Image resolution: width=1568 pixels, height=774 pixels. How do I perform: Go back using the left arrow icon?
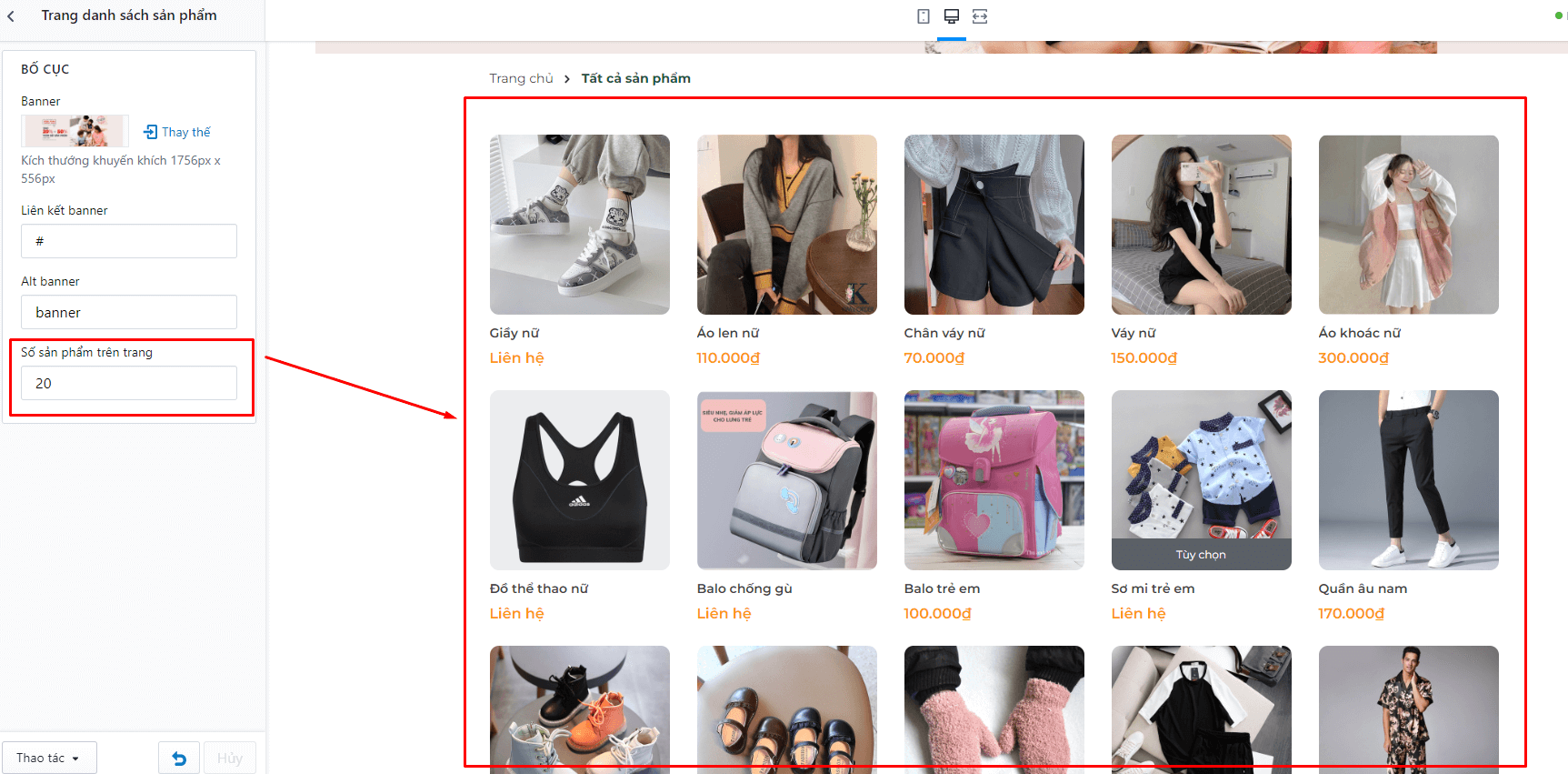[x=11, y=16]
